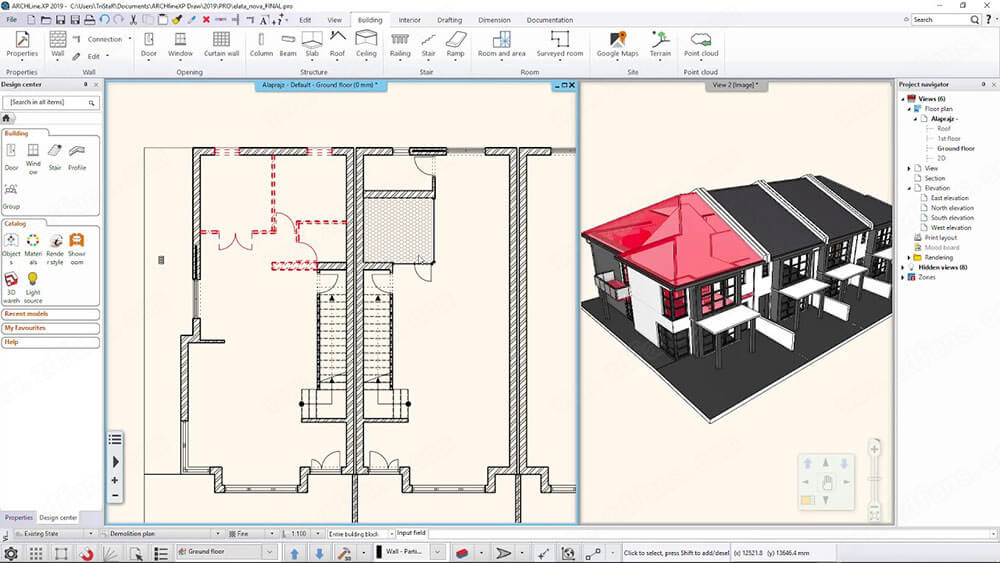Screen dimensions: 1000x563
Task: Go up one floor with blue up arrow
Action: coord(295,553)
